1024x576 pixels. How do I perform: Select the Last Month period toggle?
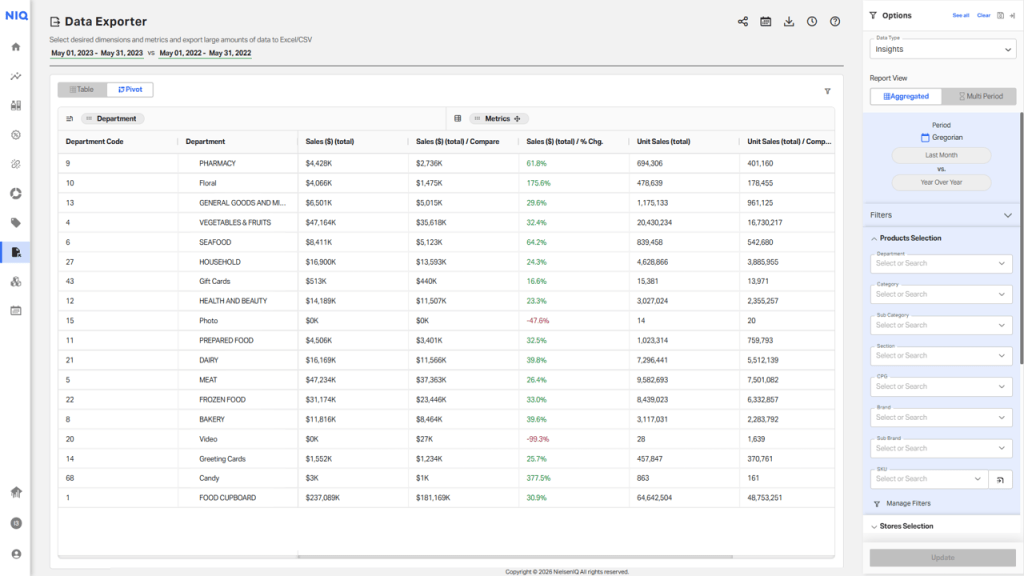tap(940, 155)
